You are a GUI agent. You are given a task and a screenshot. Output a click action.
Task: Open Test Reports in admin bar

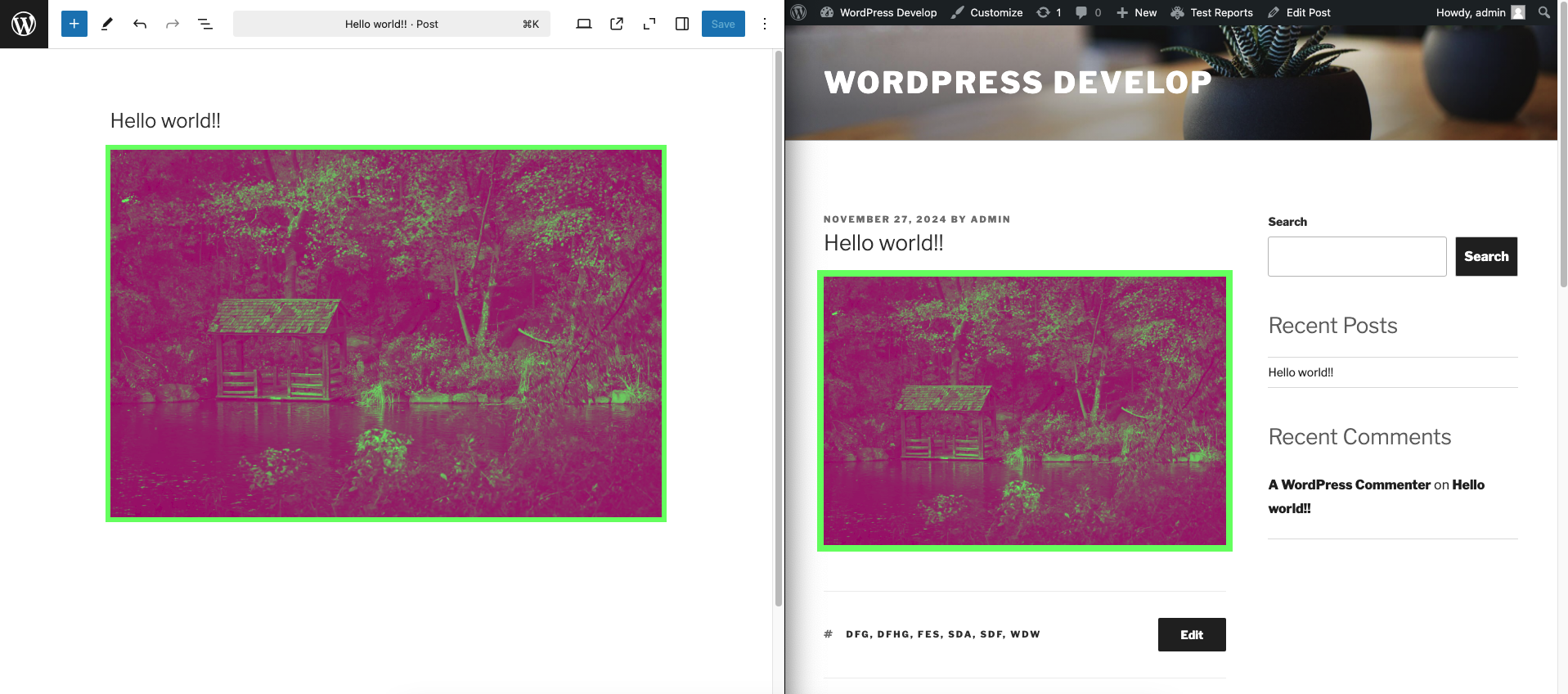pos(1212,12)
